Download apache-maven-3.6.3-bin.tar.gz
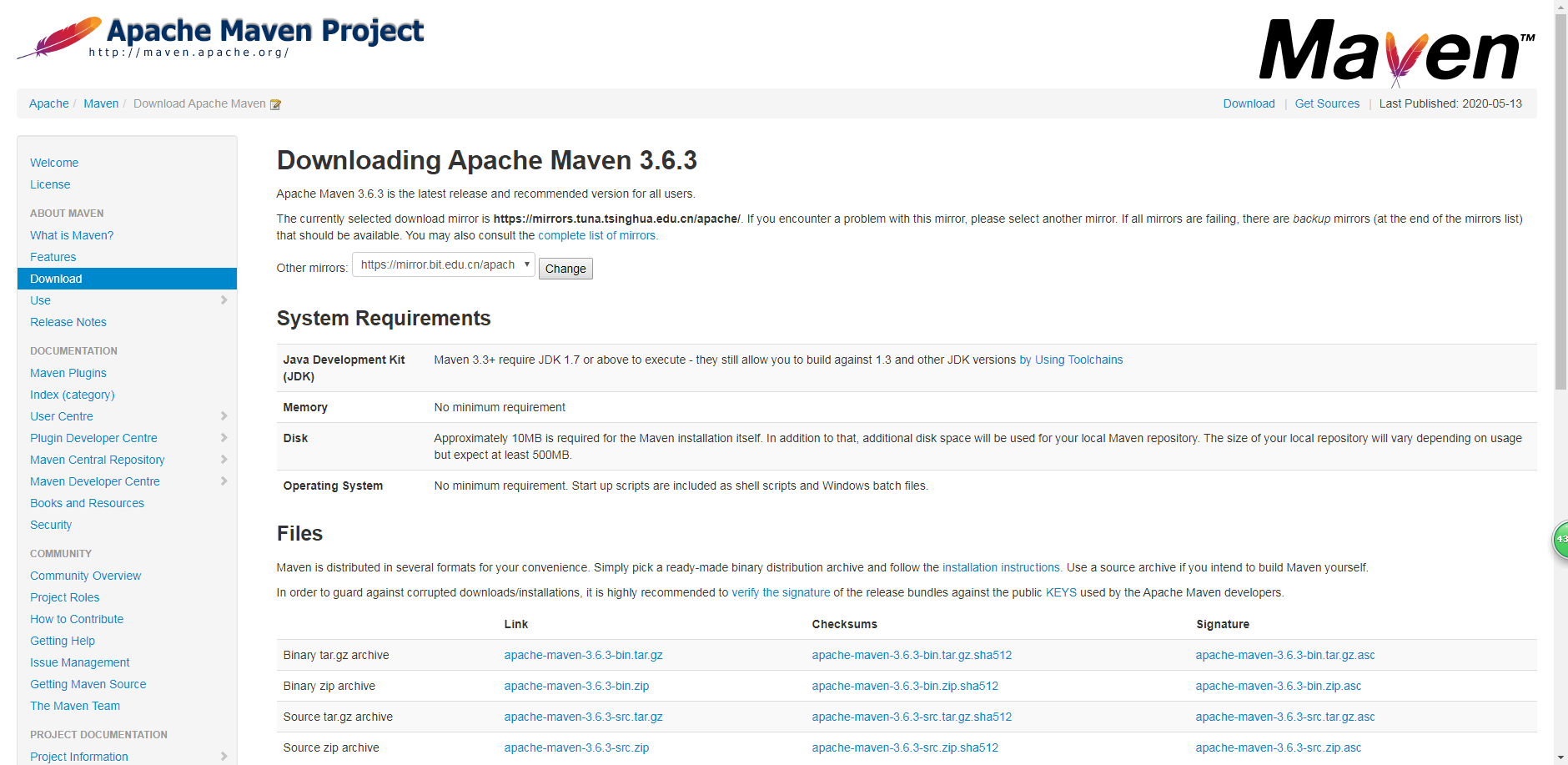The height and width of the screenshot is (765, 1568). [x=583, y=655]
